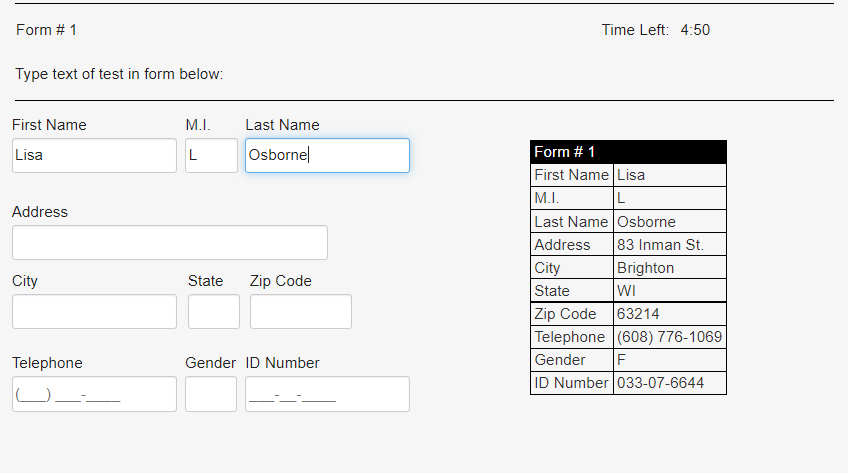
Task: Click the First Name input field
Action: click(94, 156)
